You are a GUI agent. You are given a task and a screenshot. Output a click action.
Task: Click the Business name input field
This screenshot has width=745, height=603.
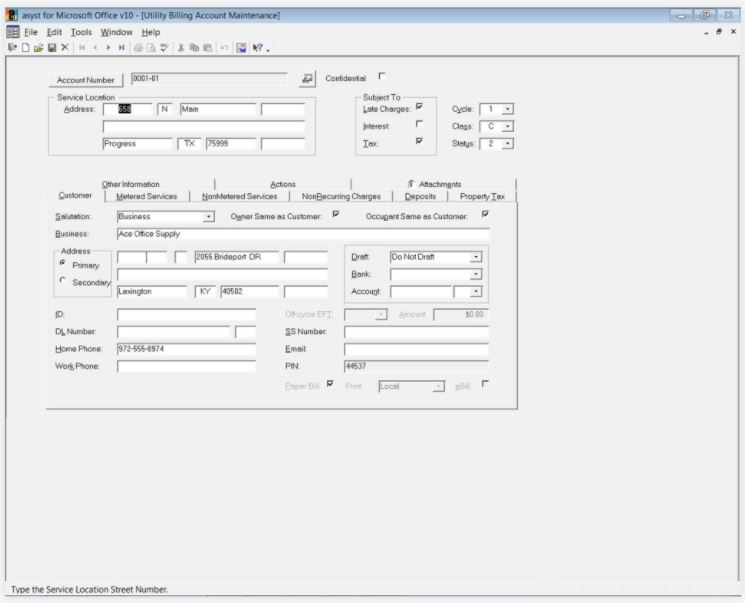pyautogui.click(x=303, y=234)
